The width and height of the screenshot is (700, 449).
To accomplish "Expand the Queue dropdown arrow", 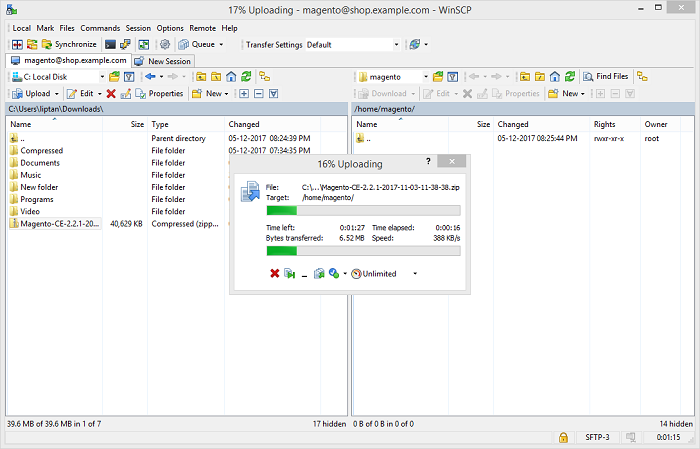I will [x=221, y=45].
